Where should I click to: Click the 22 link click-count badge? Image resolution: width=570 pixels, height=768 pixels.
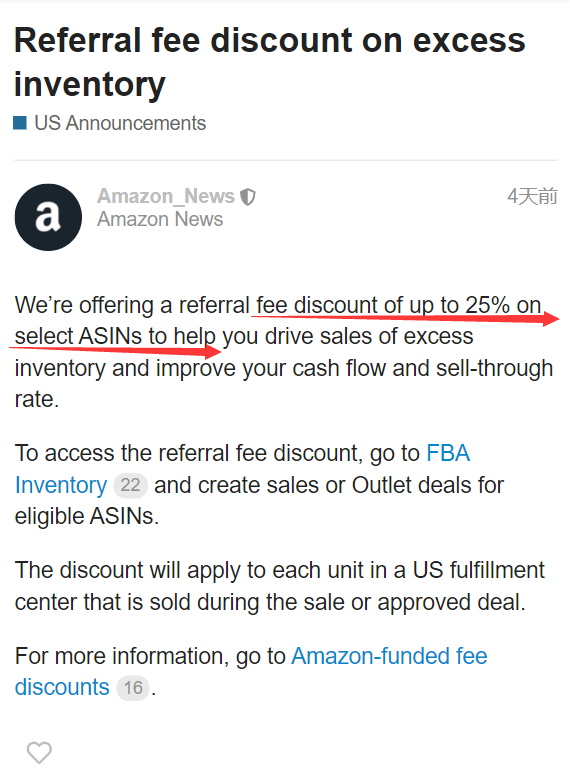(x=130, y=485)
